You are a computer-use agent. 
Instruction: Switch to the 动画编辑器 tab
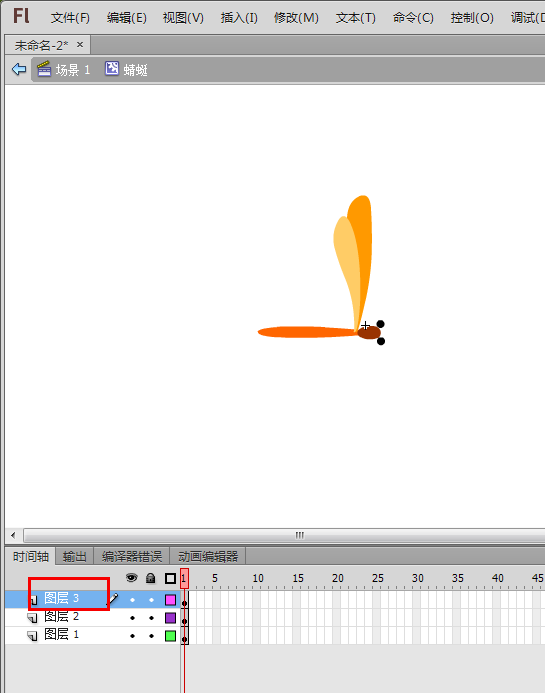[x=208, y=556]
